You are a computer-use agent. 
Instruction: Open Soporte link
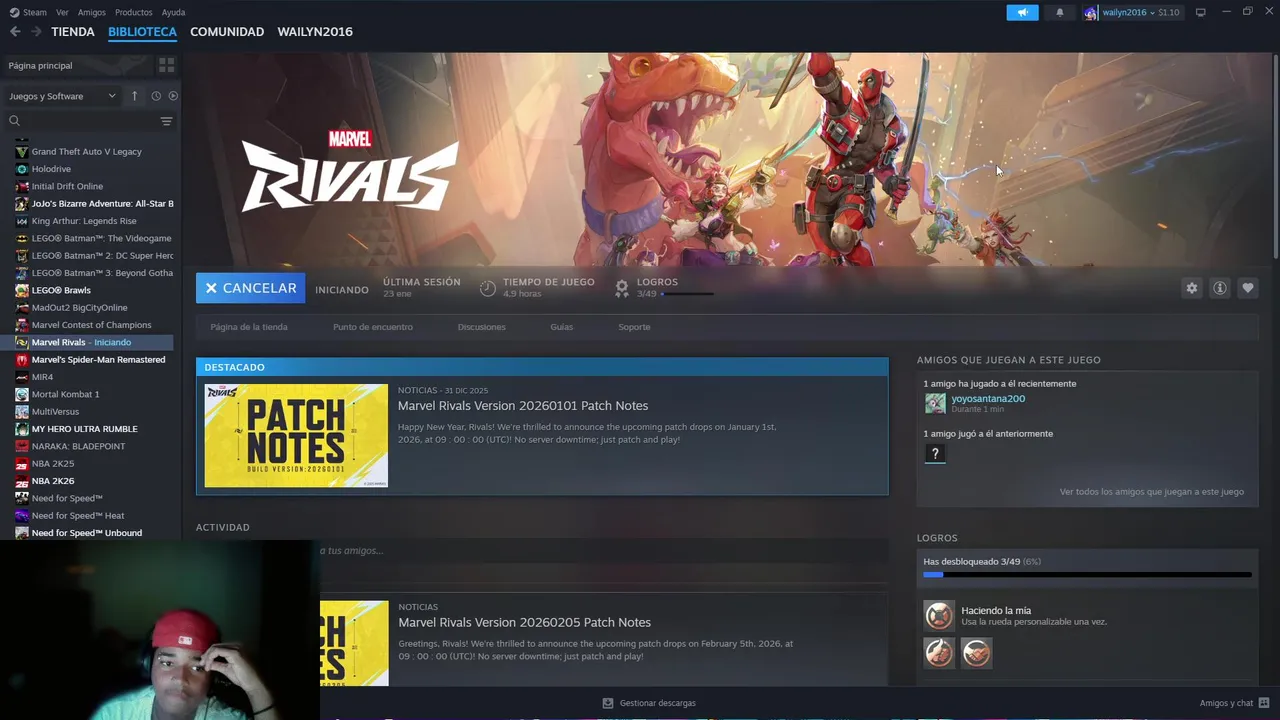(x=634, y=327)
